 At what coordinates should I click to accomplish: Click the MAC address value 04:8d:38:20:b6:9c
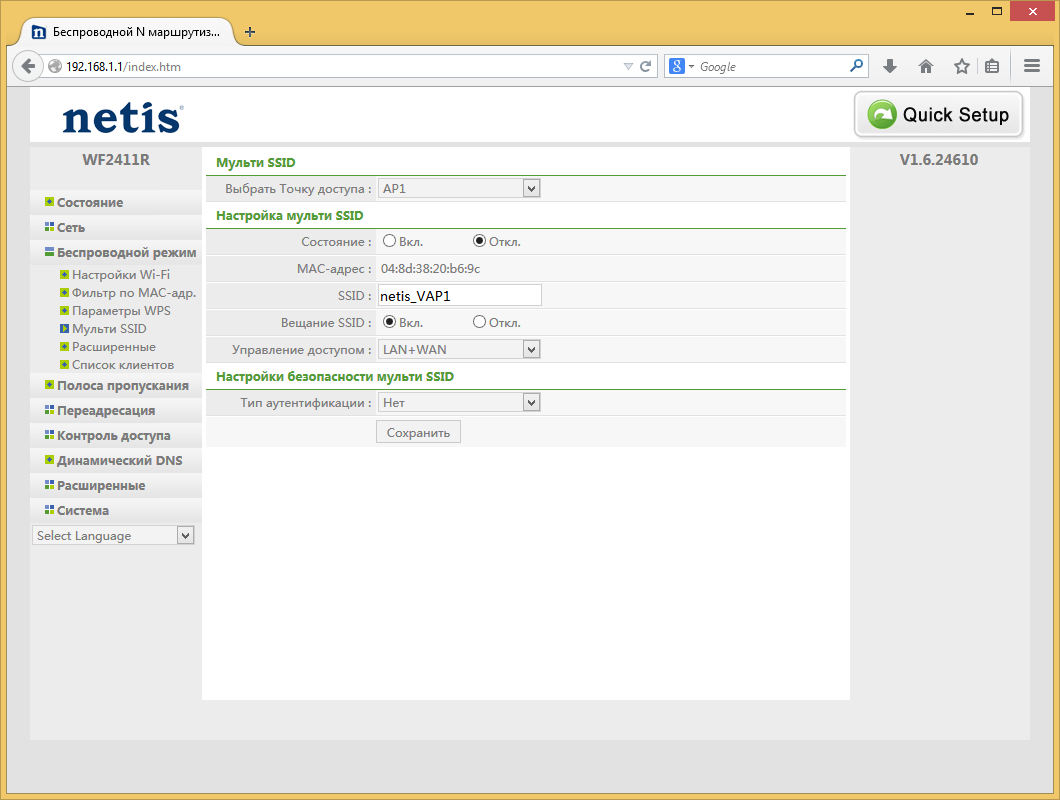(x=431, y=268)
